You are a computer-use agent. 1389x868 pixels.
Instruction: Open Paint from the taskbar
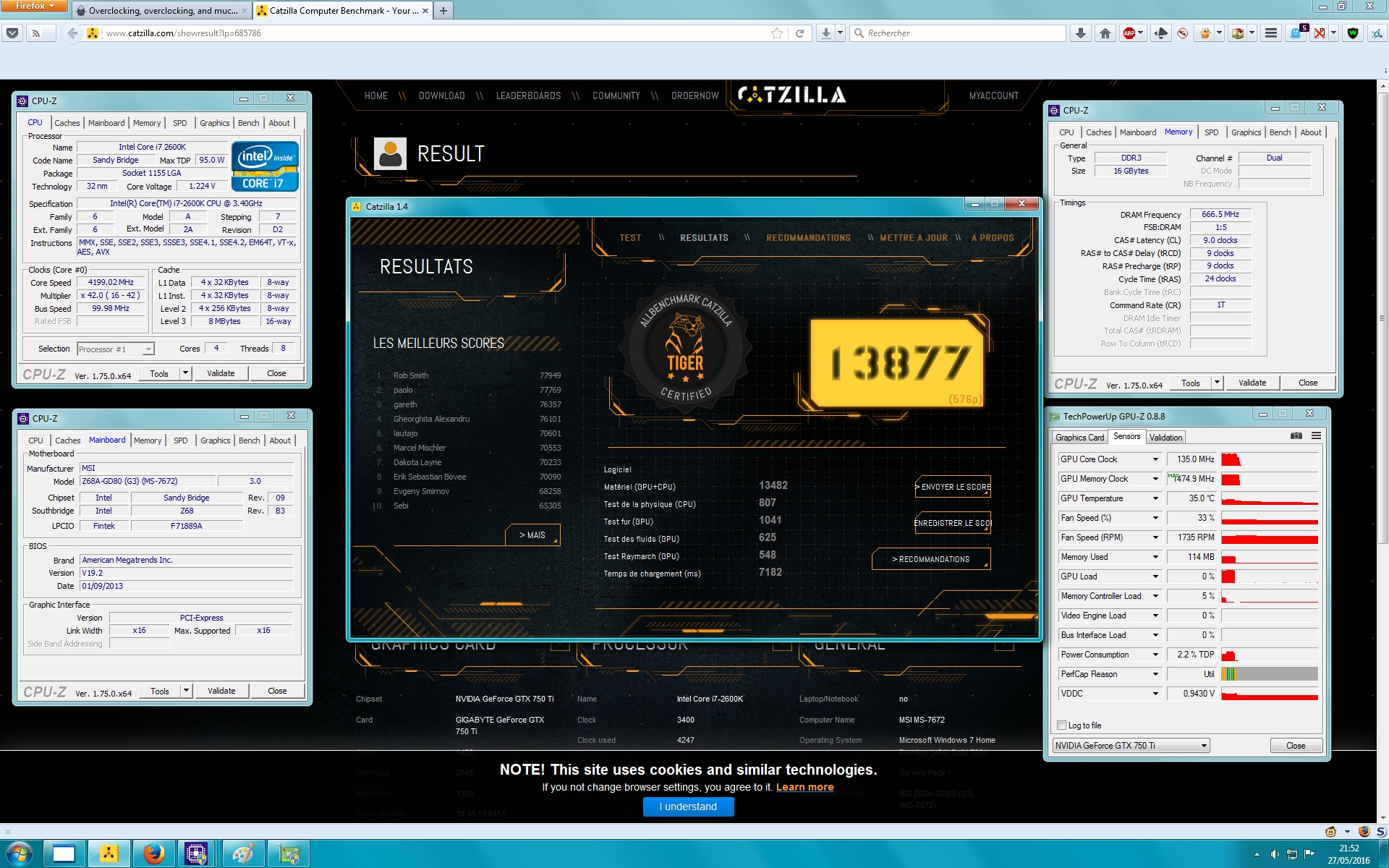(242, 854)
